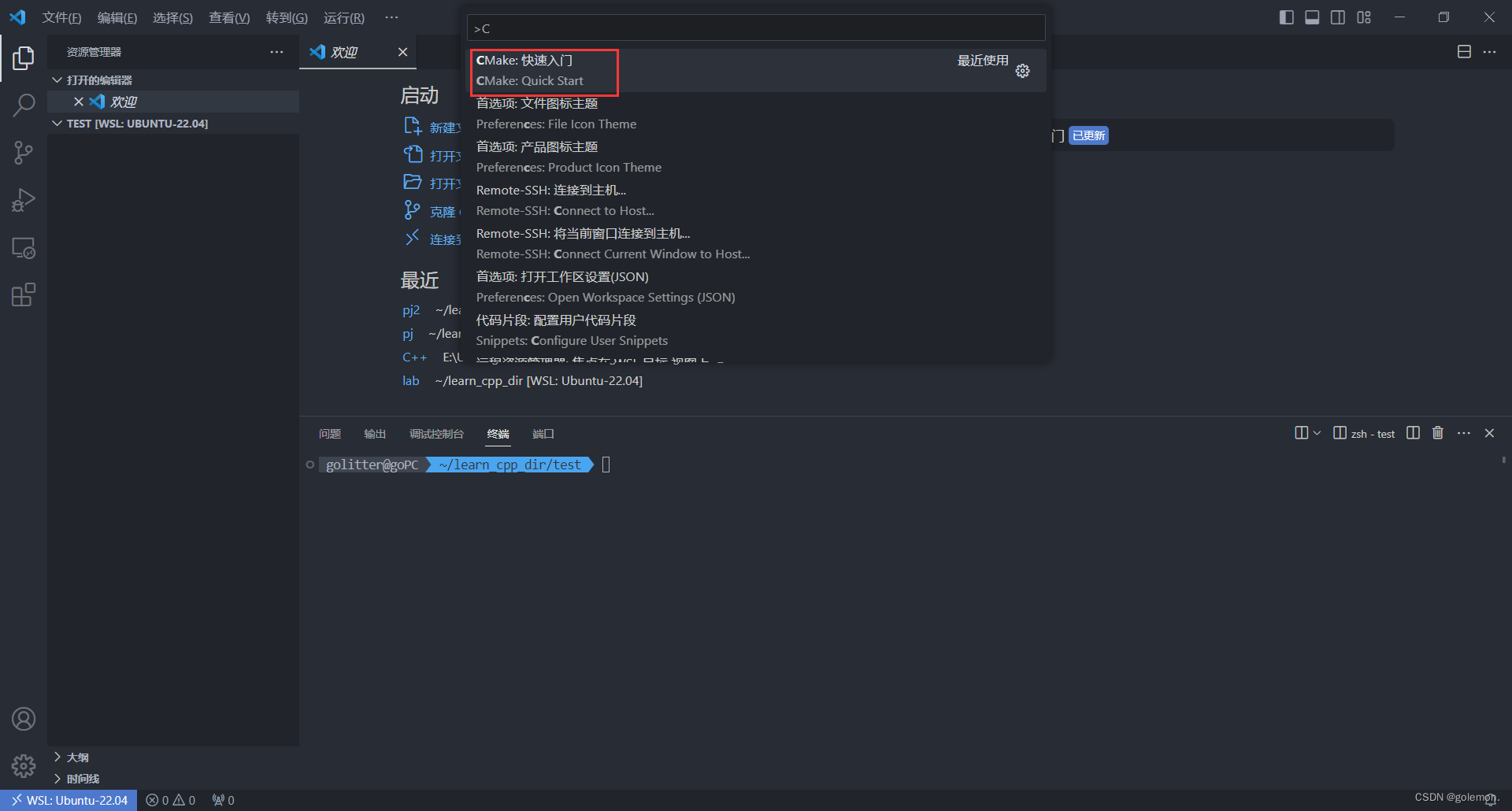Open the 运行(R) menu
The height and width of the screenshot is (811, 1512).
click(344, 17)
